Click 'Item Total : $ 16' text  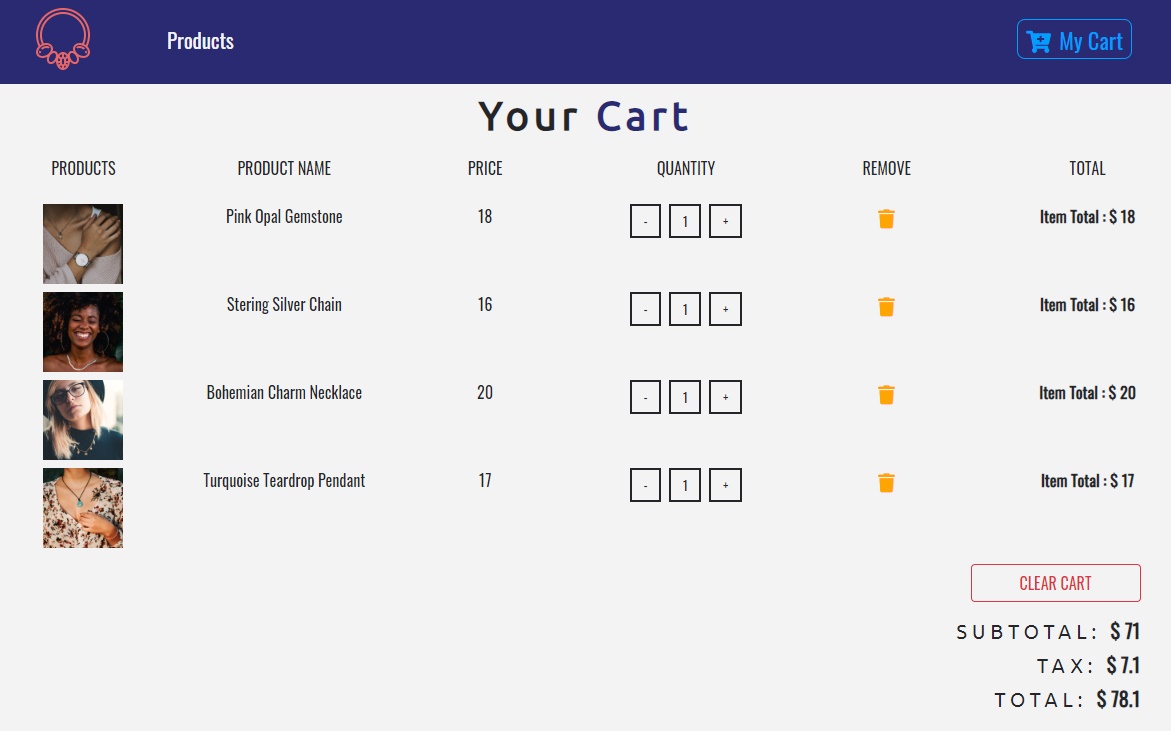coord(1087,305)
